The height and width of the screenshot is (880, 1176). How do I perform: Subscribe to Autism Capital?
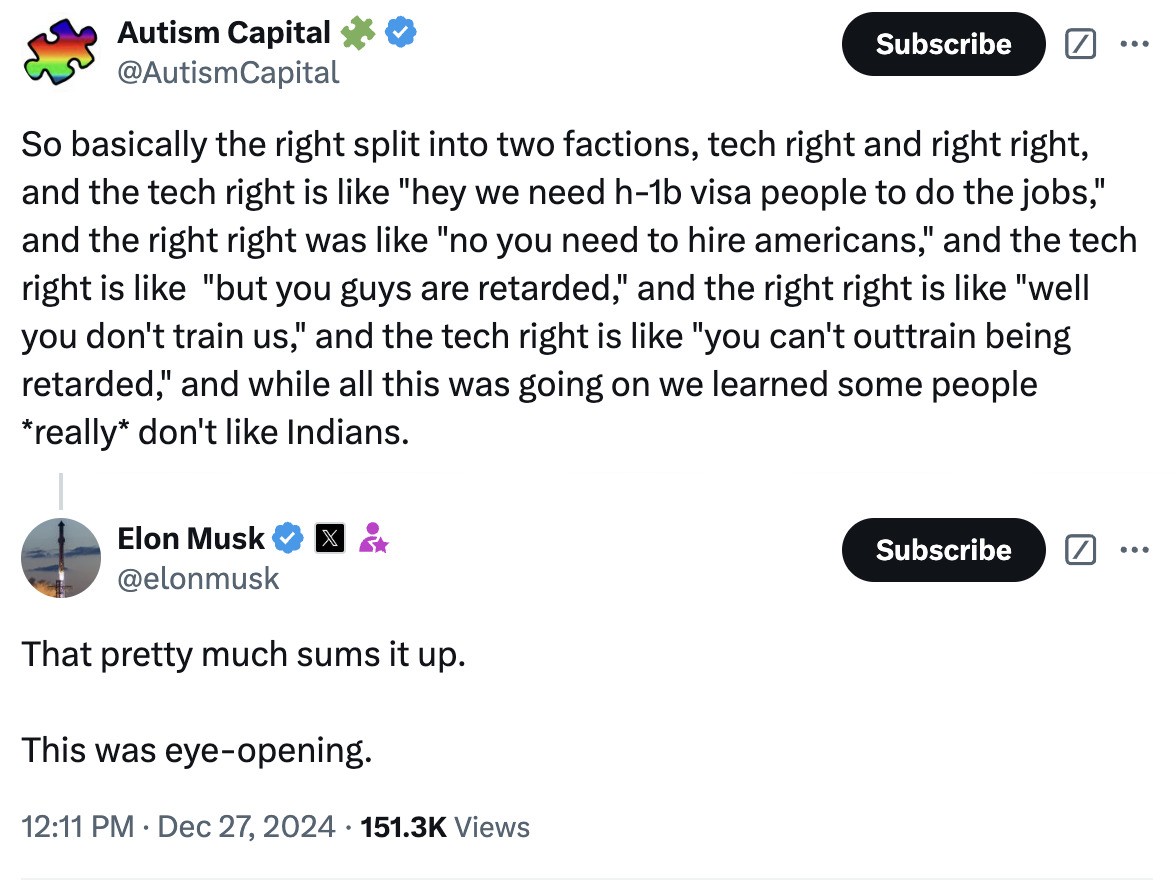943,44
